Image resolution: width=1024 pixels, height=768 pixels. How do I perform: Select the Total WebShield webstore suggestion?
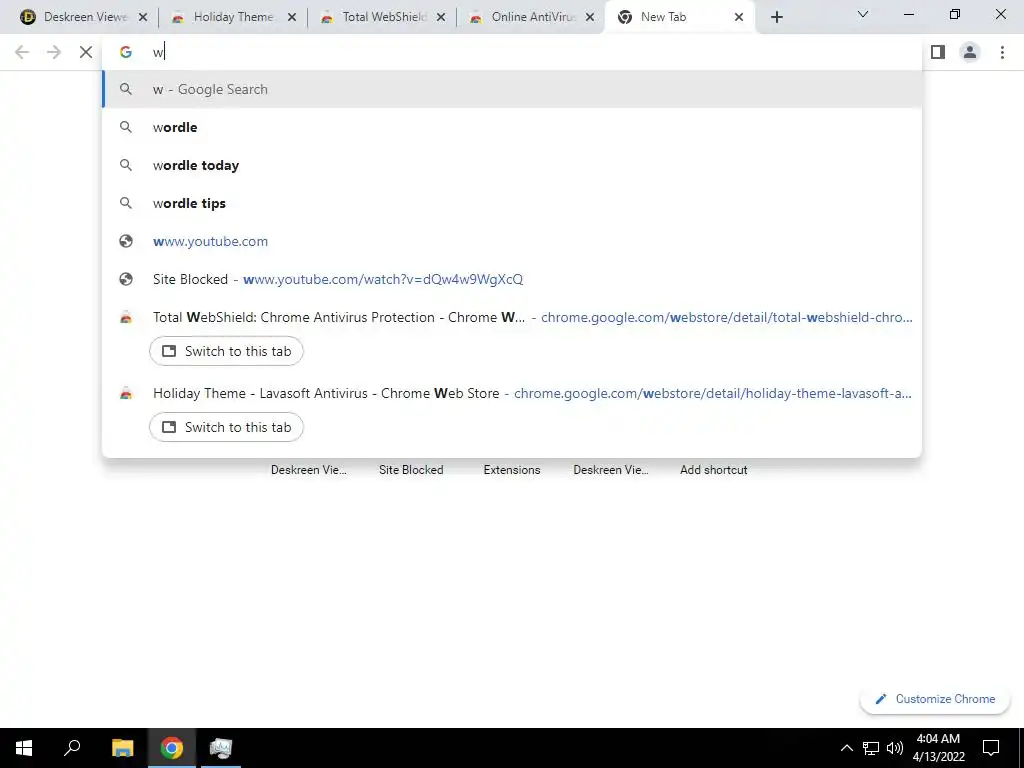[512, 317]
